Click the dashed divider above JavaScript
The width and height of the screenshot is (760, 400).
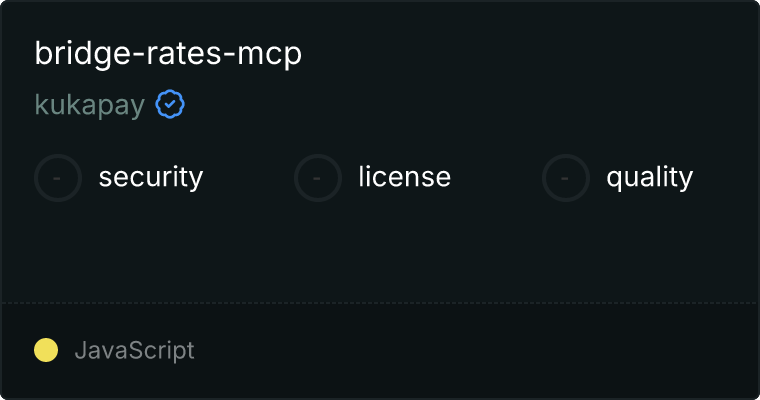tap(380, 303)
